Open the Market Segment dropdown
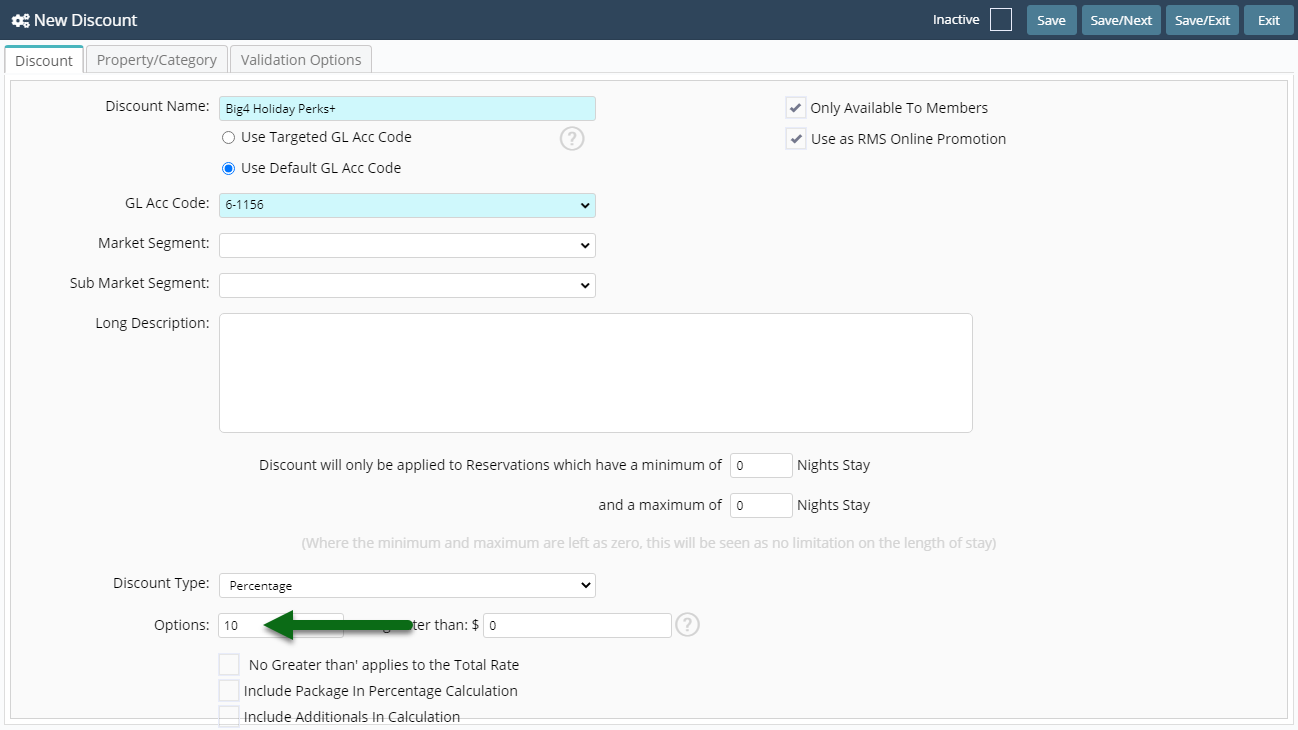 click(x=407, y=245)
